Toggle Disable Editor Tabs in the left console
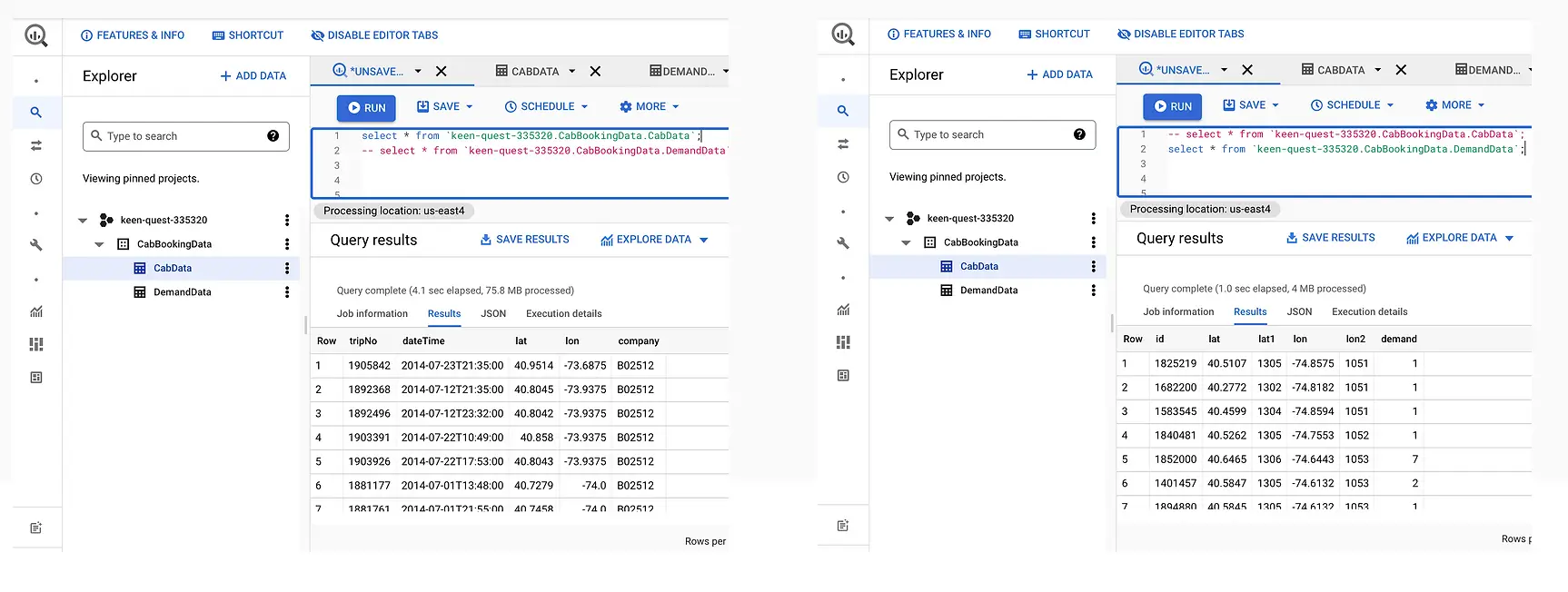 pyautogui.click(x=374, y=35)
